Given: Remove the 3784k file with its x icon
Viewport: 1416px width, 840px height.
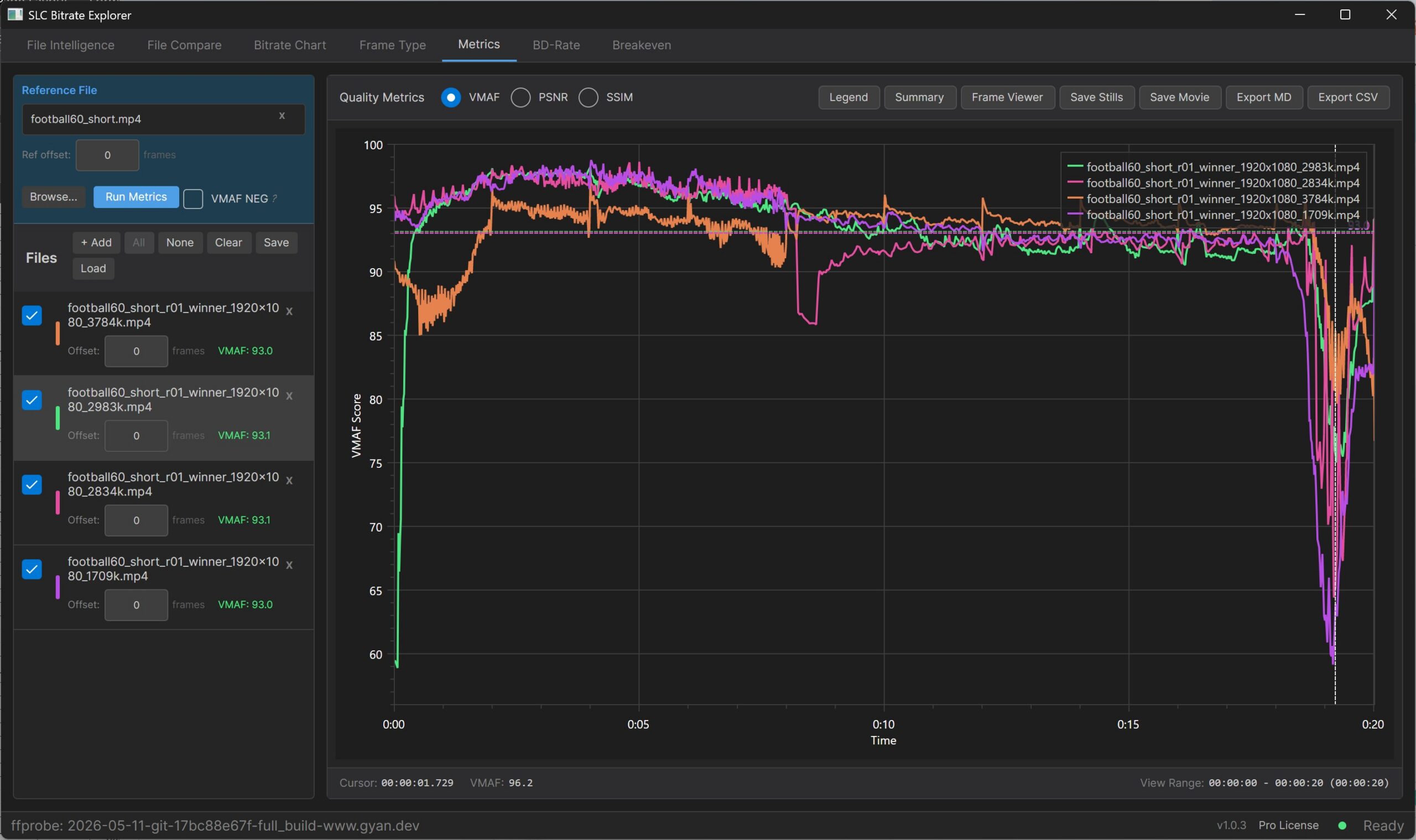Looking at the screenshot, I should pyautogui.click(x=289, y=311).
